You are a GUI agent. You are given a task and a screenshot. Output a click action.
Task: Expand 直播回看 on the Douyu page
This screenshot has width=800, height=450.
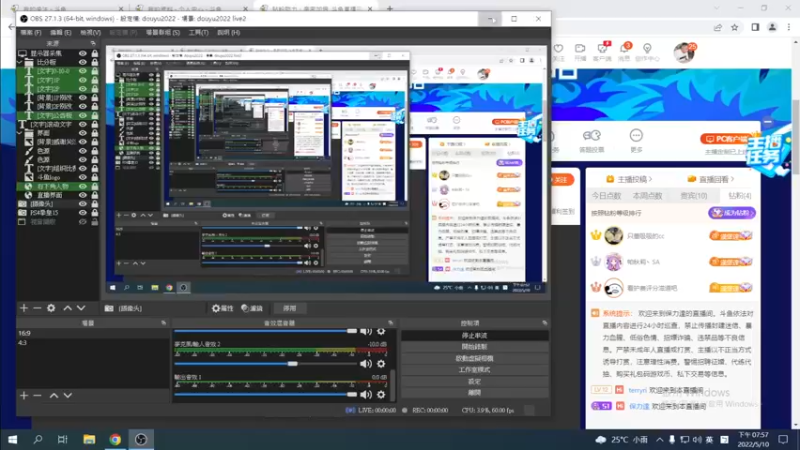pos(711,179)
